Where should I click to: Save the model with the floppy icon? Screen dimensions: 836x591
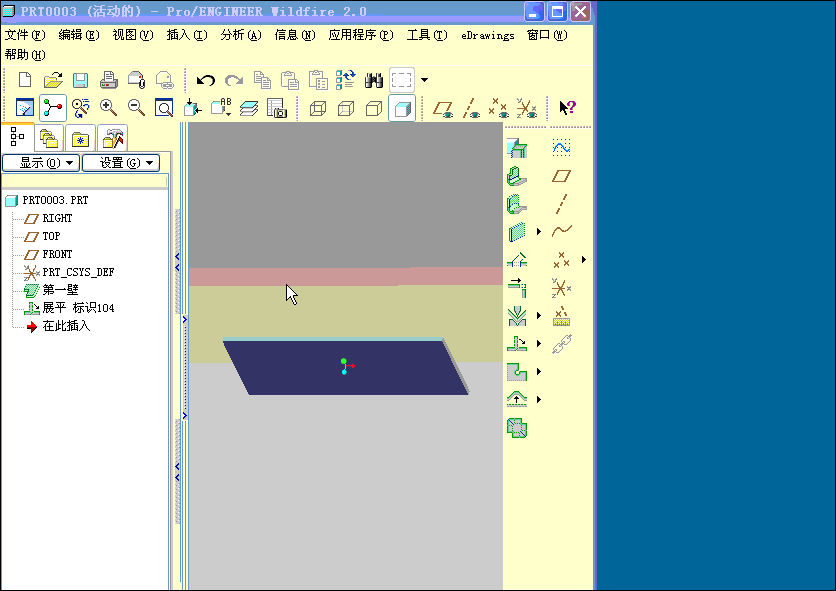[x=81, y=80]
